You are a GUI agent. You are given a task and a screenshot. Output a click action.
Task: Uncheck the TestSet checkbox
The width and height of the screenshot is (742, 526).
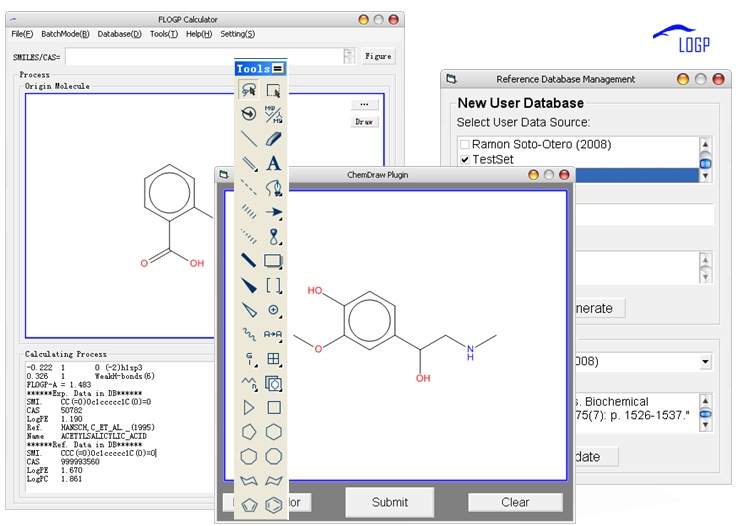(x=465, y=159)
